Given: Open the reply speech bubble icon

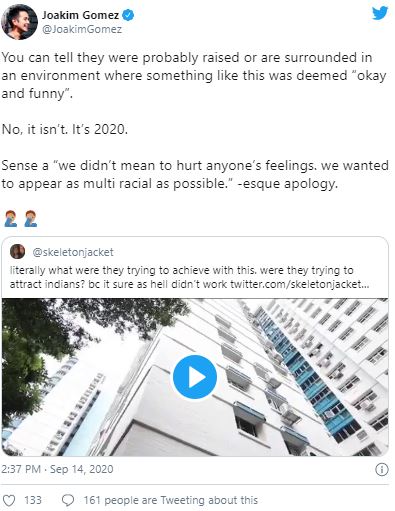Looking at the screenshot, I should 68,500.
